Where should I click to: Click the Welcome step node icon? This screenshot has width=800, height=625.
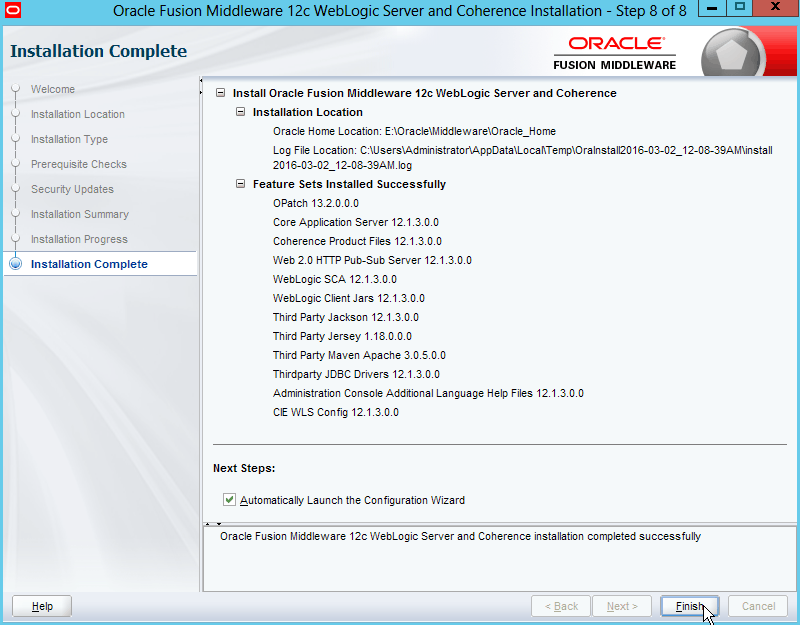[15, 89]
